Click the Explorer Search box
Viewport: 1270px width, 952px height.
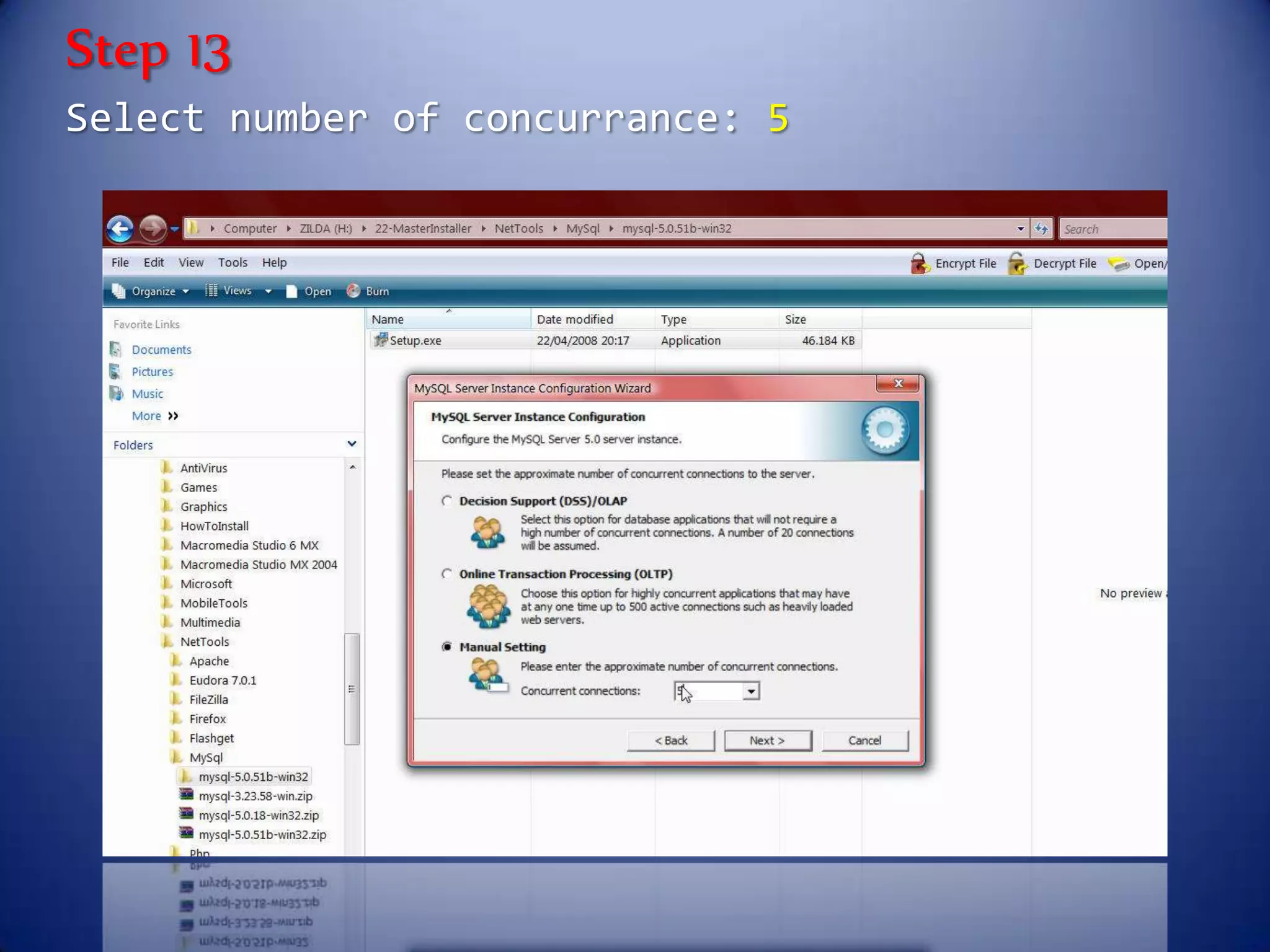tap(1113, 229)
